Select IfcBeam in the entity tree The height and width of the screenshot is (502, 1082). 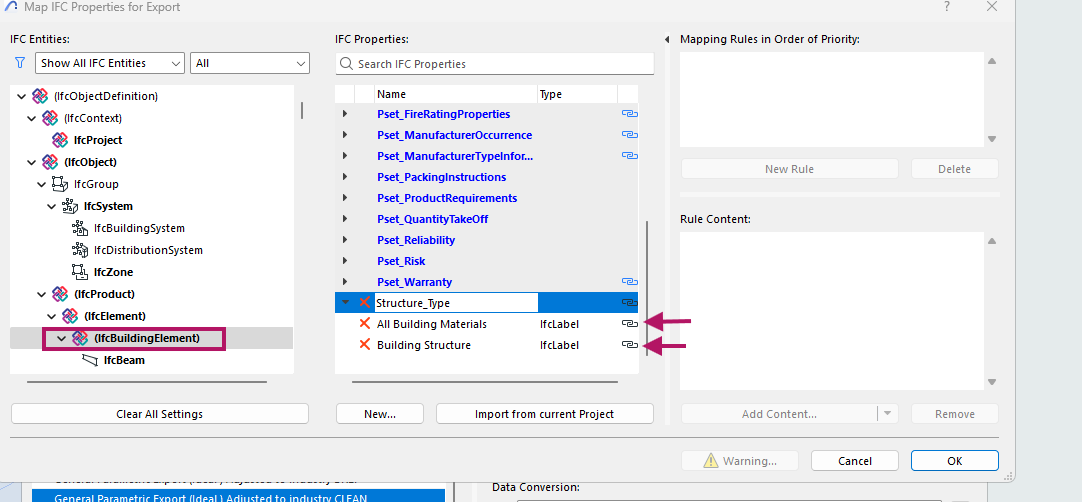124,360
